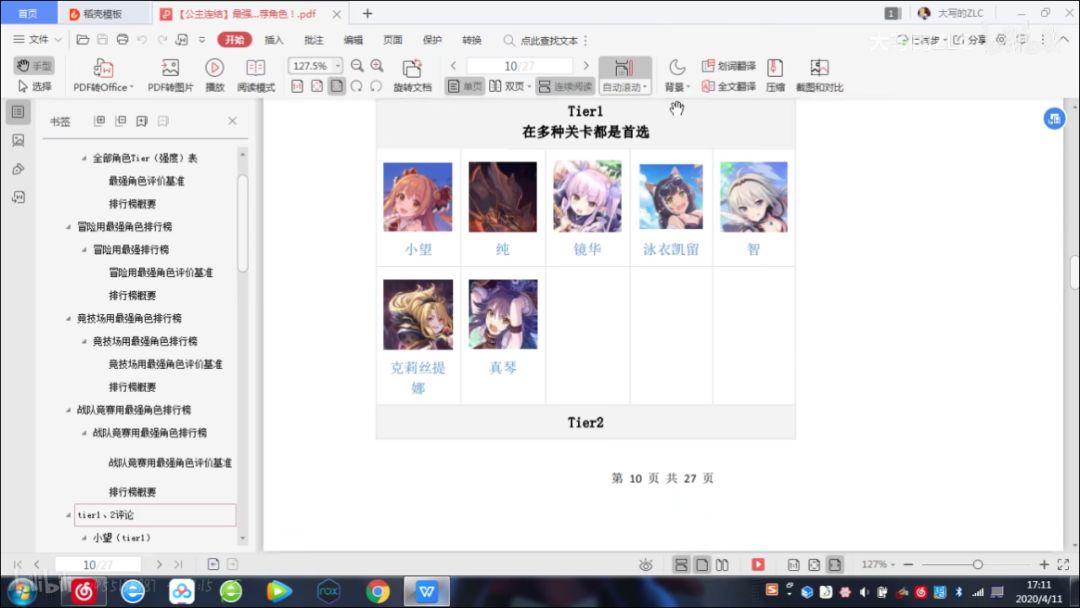1080x608 pixels.
Task: Click the zoom in plus in status bar
Action: point(1044,565)
